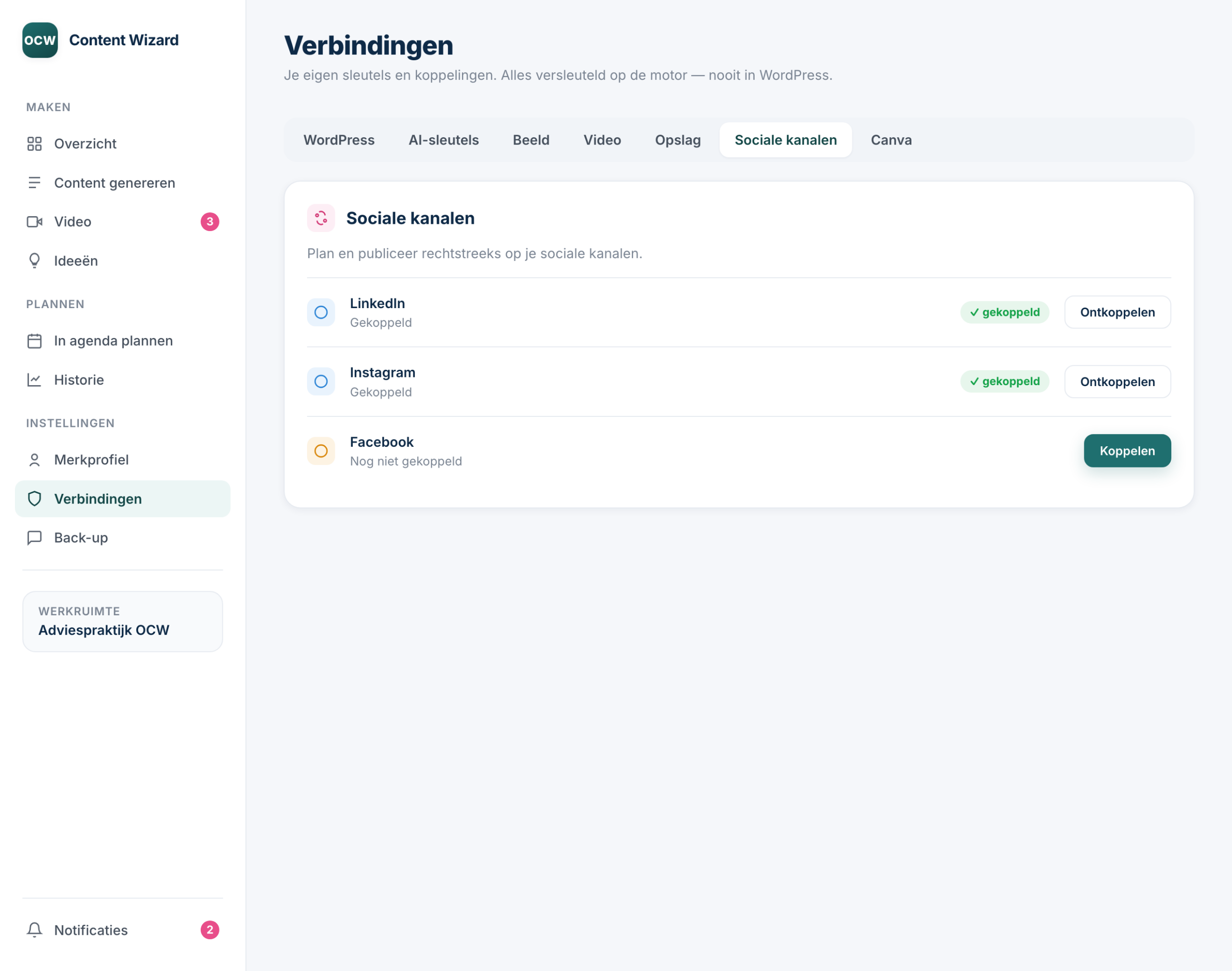Open the Opslag tab
The image size is (1232, 971).
tap(678, 140)
